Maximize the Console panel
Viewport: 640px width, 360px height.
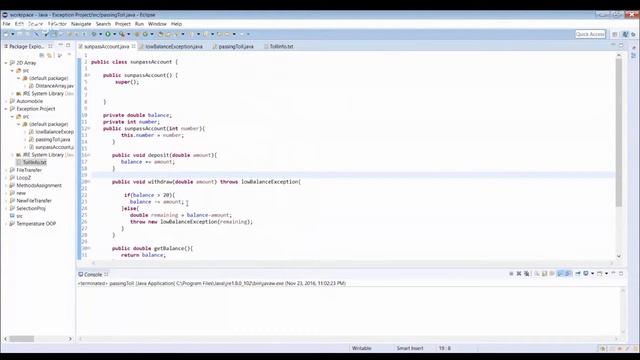click(x=621, y=273)
